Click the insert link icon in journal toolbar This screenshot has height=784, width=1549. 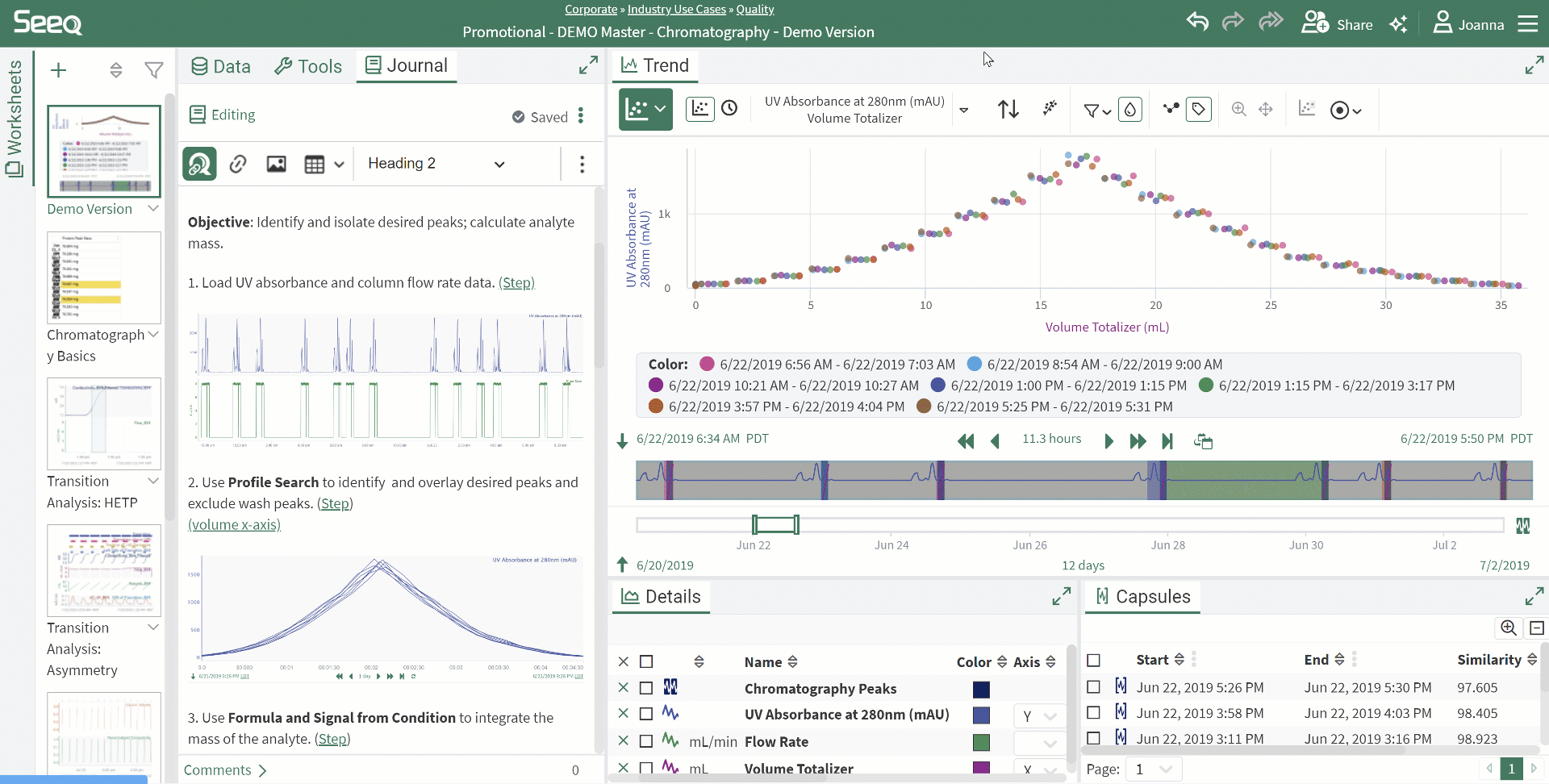(x=238, y=165)
